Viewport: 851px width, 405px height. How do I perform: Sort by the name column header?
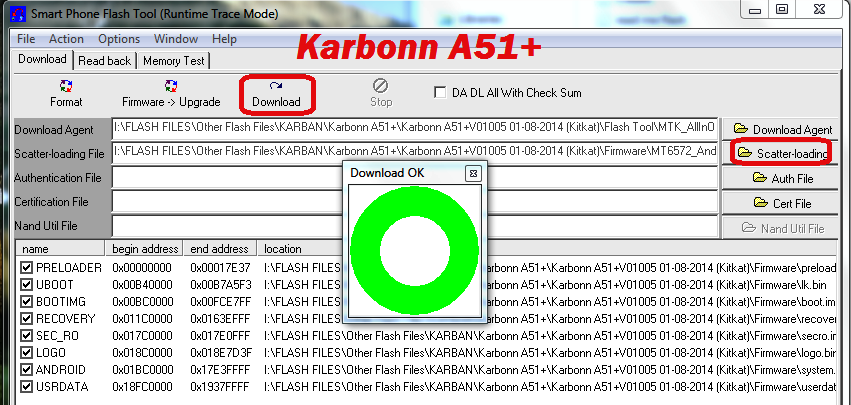pyautogui.click(x=60, y=249)
